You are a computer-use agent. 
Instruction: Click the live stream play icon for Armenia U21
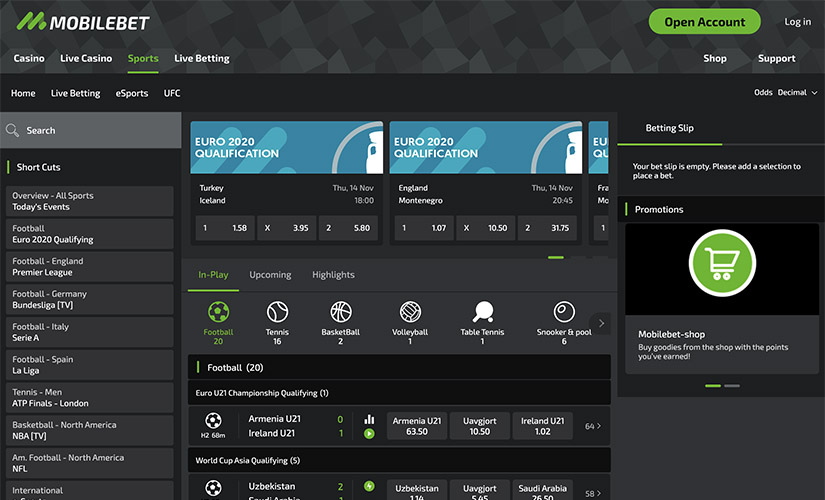(x=369, y=434)
